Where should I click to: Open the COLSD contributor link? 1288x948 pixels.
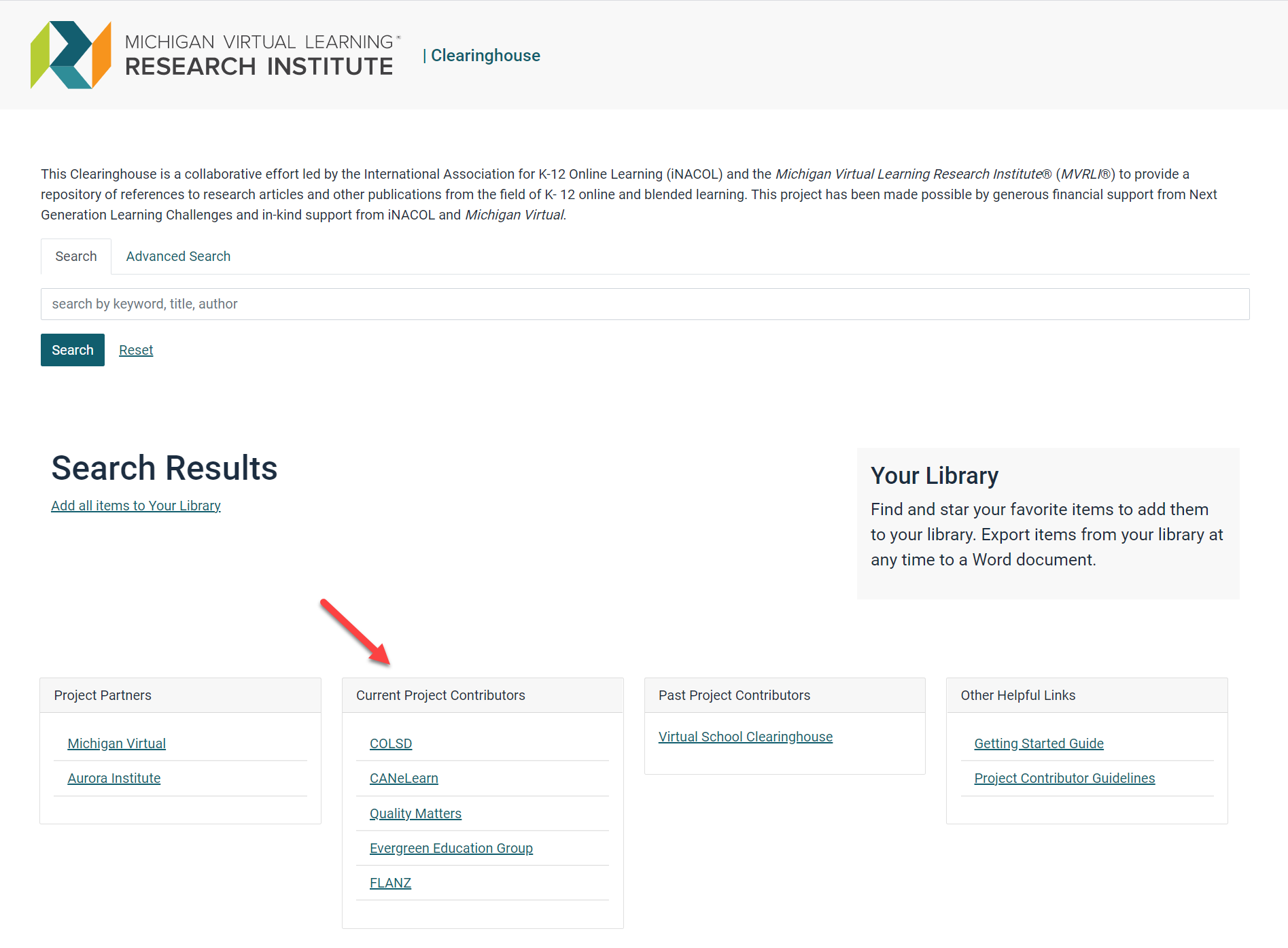coord(390,743)
